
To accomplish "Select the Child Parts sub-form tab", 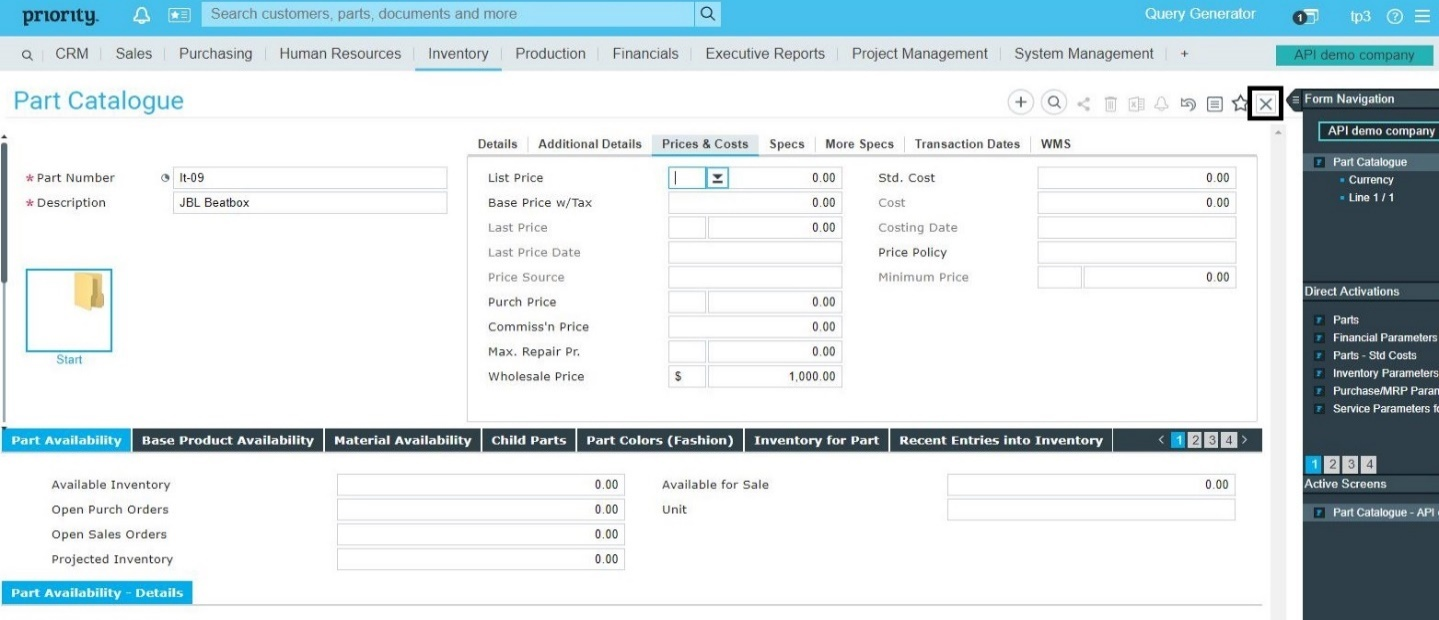I will (x=528, y=440).
